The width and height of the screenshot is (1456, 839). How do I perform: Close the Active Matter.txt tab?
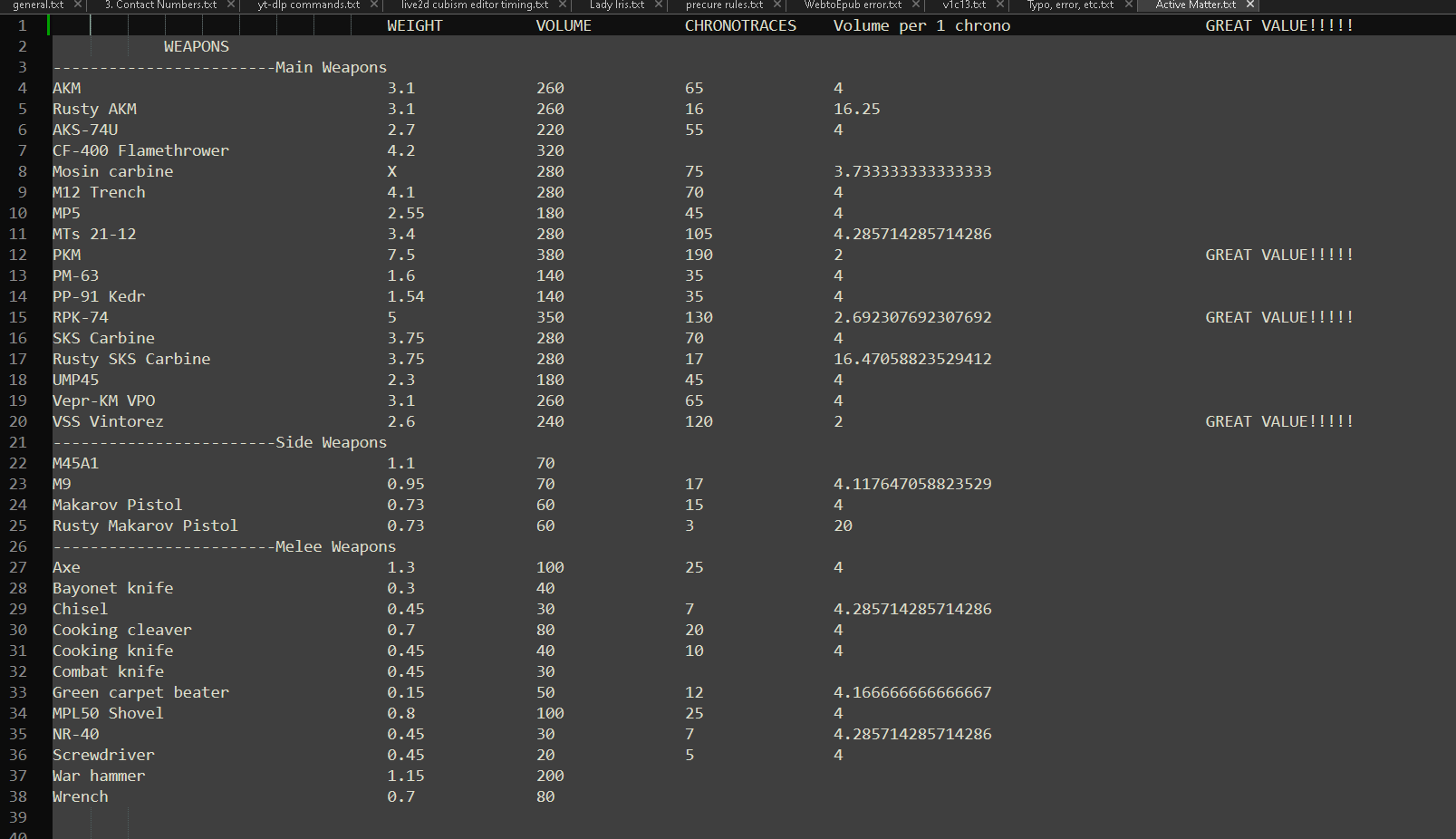tap(1250, 5)
